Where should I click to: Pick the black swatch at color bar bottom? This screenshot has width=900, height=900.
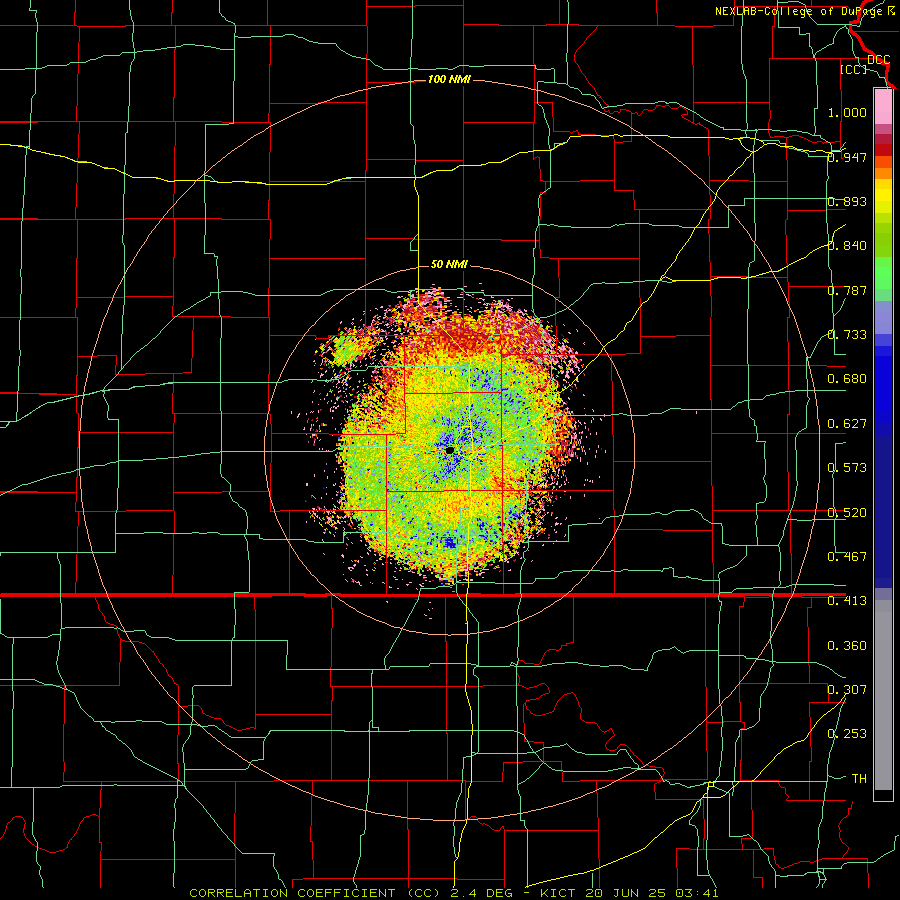(883, 794)
